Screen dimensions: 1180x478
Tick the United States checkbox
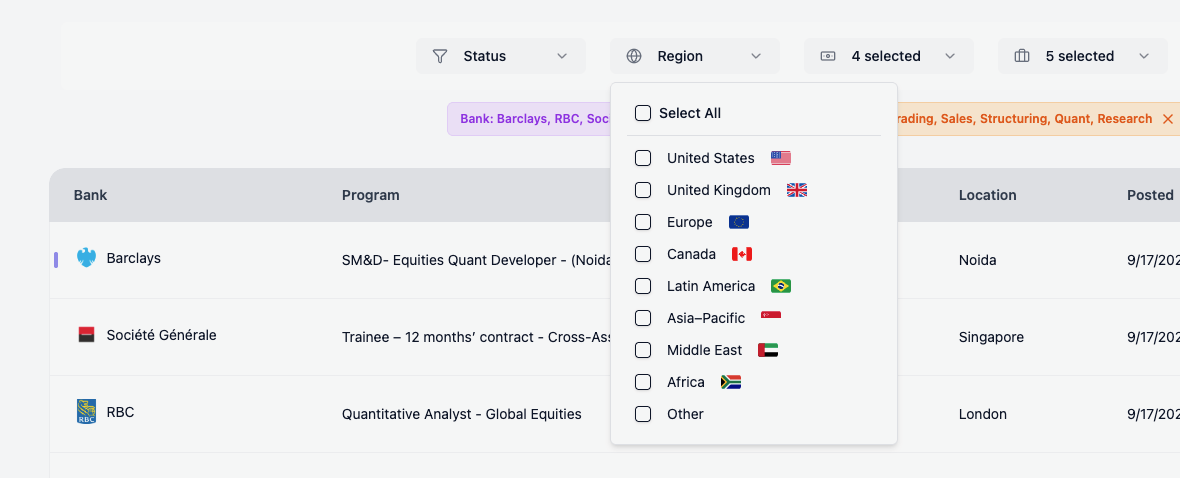pyautogui.click(x=643, y=158)
